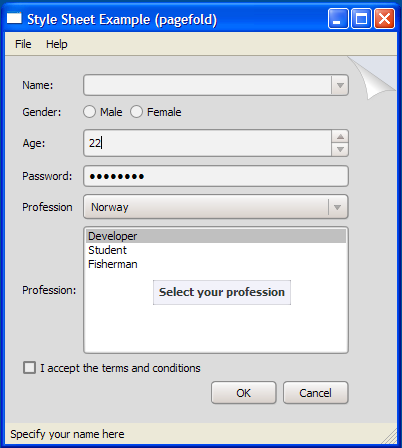Decrease age with the down arrow

[x=340, y=149]
